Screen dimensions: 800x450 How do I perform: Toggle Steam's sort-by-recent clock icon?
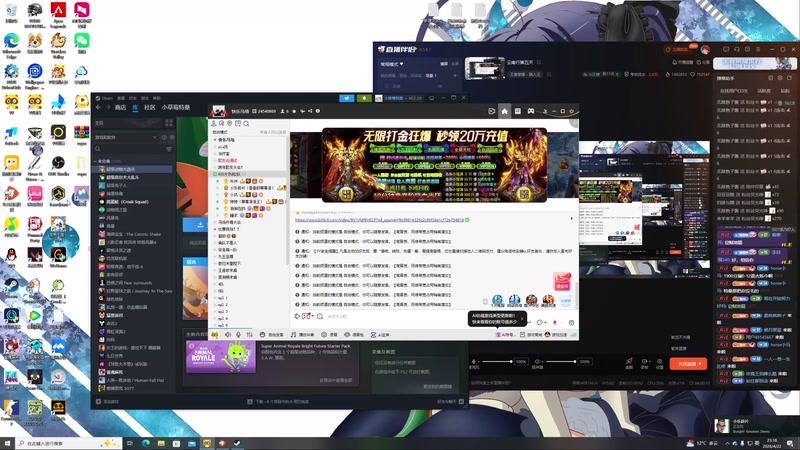pos(164,137)
